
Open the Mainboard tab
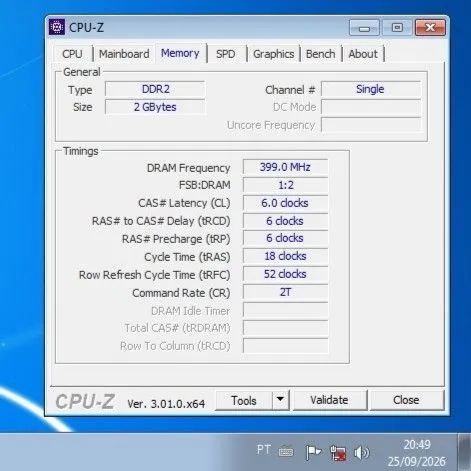(x=124, y=54)
